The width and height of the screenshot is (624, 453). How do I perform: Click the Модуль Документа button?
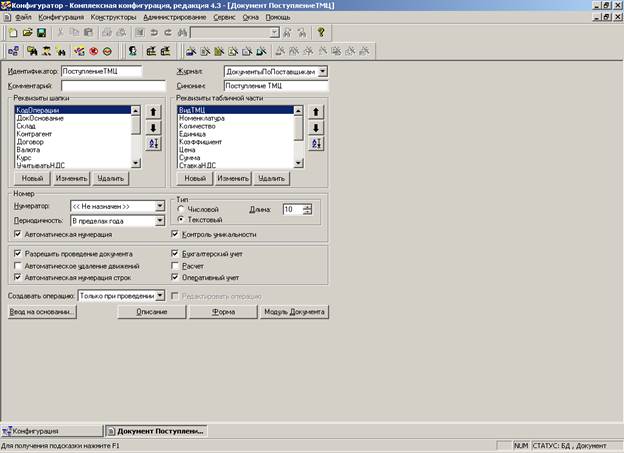293,311
